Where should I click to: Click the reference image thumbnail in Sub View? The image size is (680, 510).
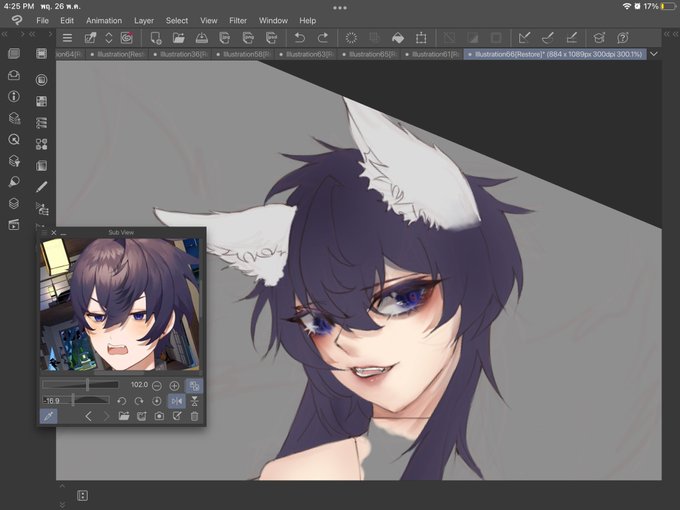[120, 304]
